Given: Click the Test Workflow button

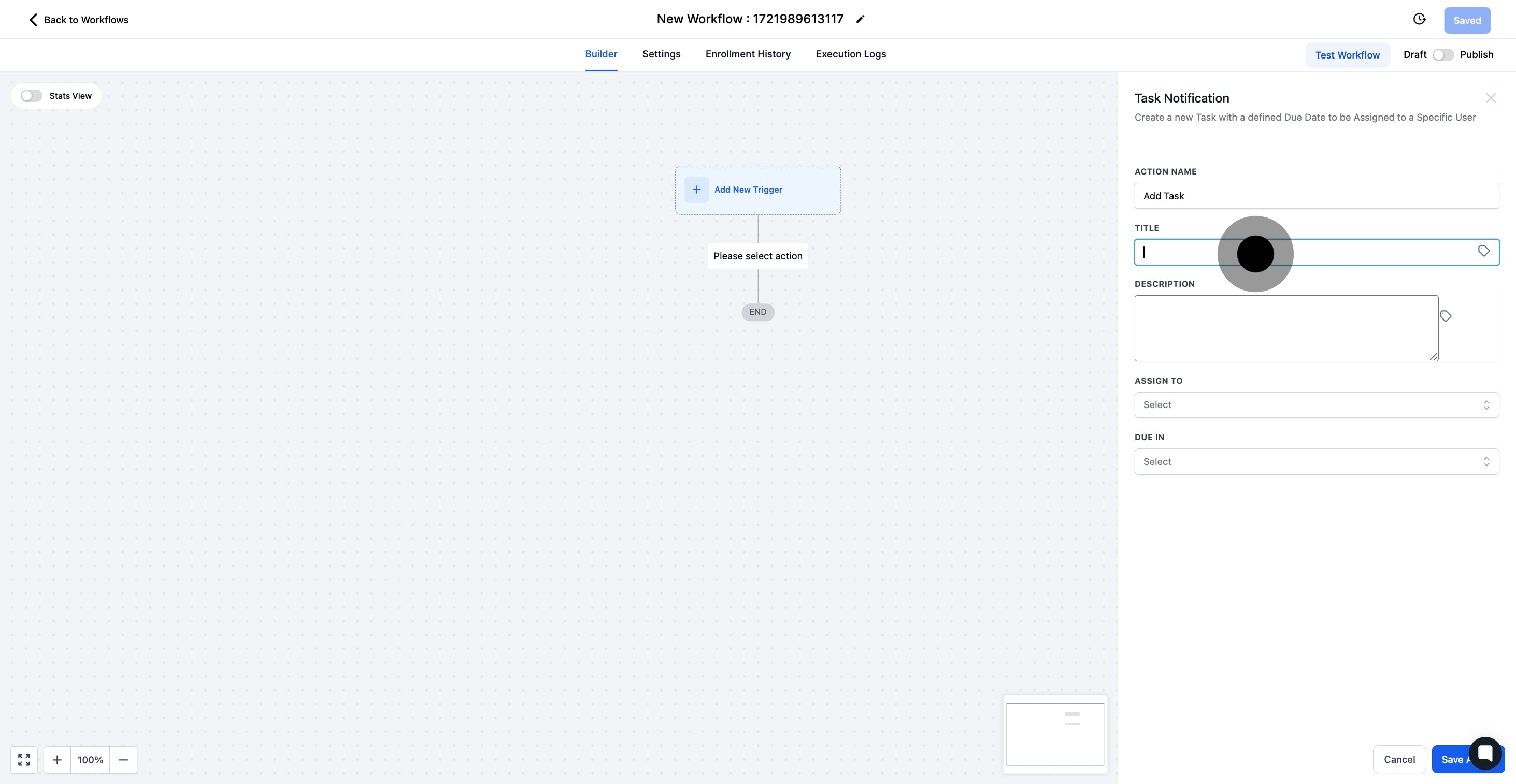Looking at the screenshot, I should (x=1347, y=55).
